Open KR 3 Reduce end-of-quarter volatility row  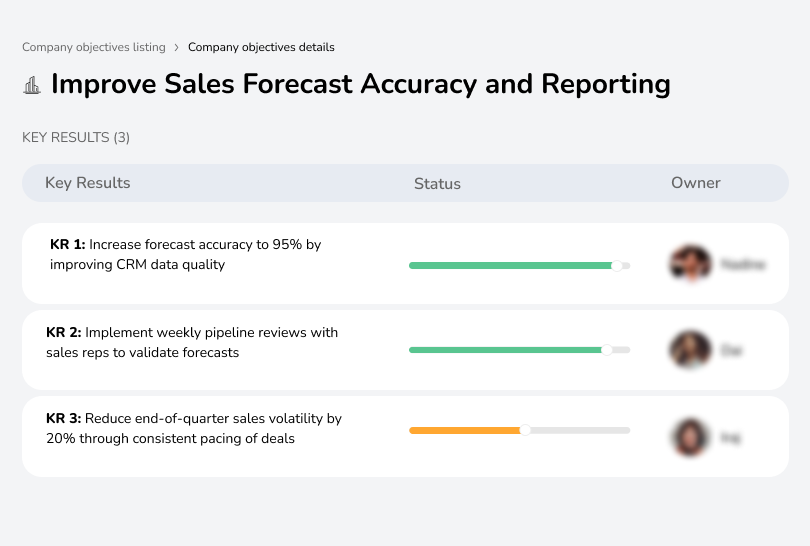coord(405,436)
